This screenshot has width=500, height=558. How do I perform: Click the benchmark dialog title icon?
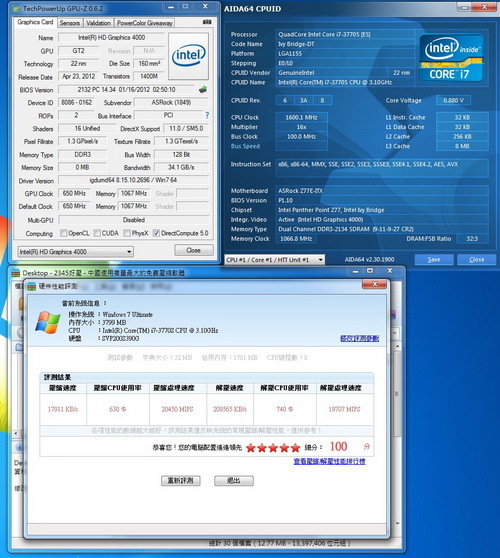pos(32,286)
